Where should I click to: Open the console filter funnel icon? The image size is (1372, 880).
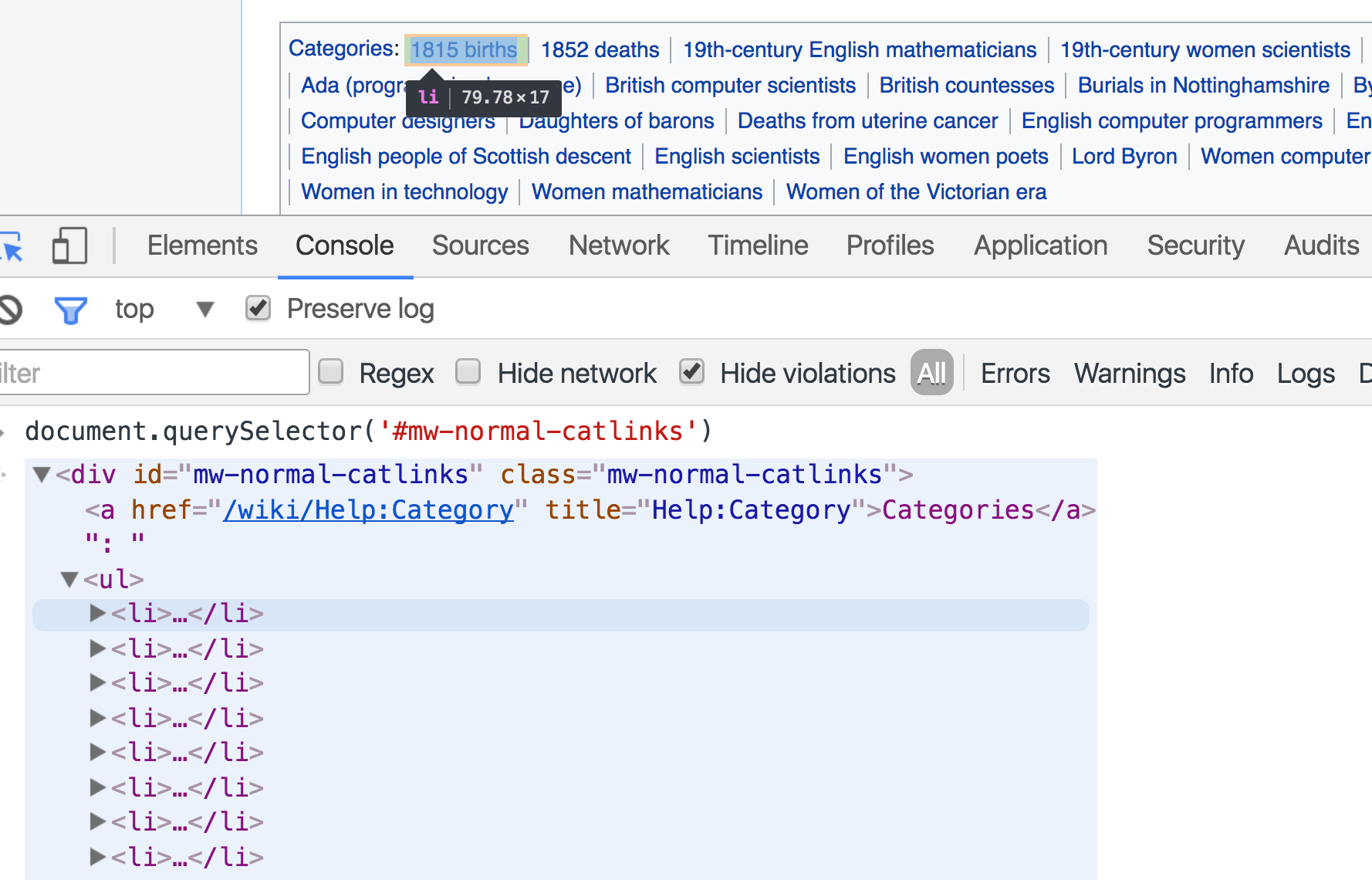click(x=69, y=309)
